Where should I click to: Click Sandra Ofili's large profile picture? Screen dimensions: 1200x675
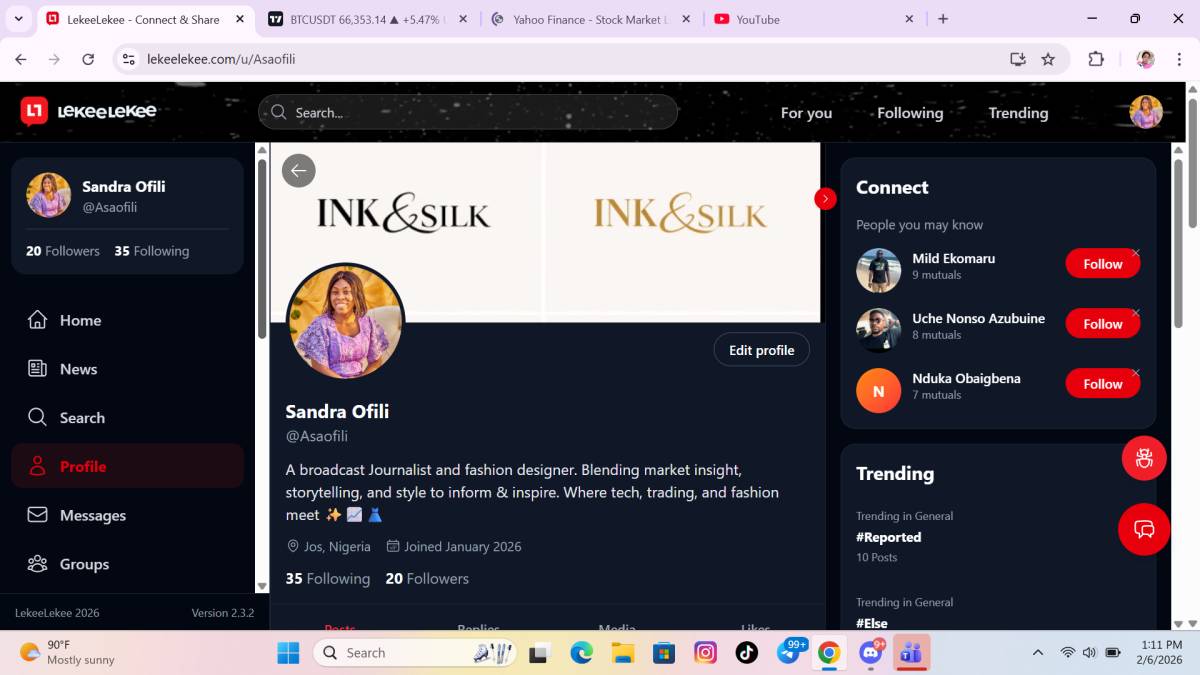[346, 322]
